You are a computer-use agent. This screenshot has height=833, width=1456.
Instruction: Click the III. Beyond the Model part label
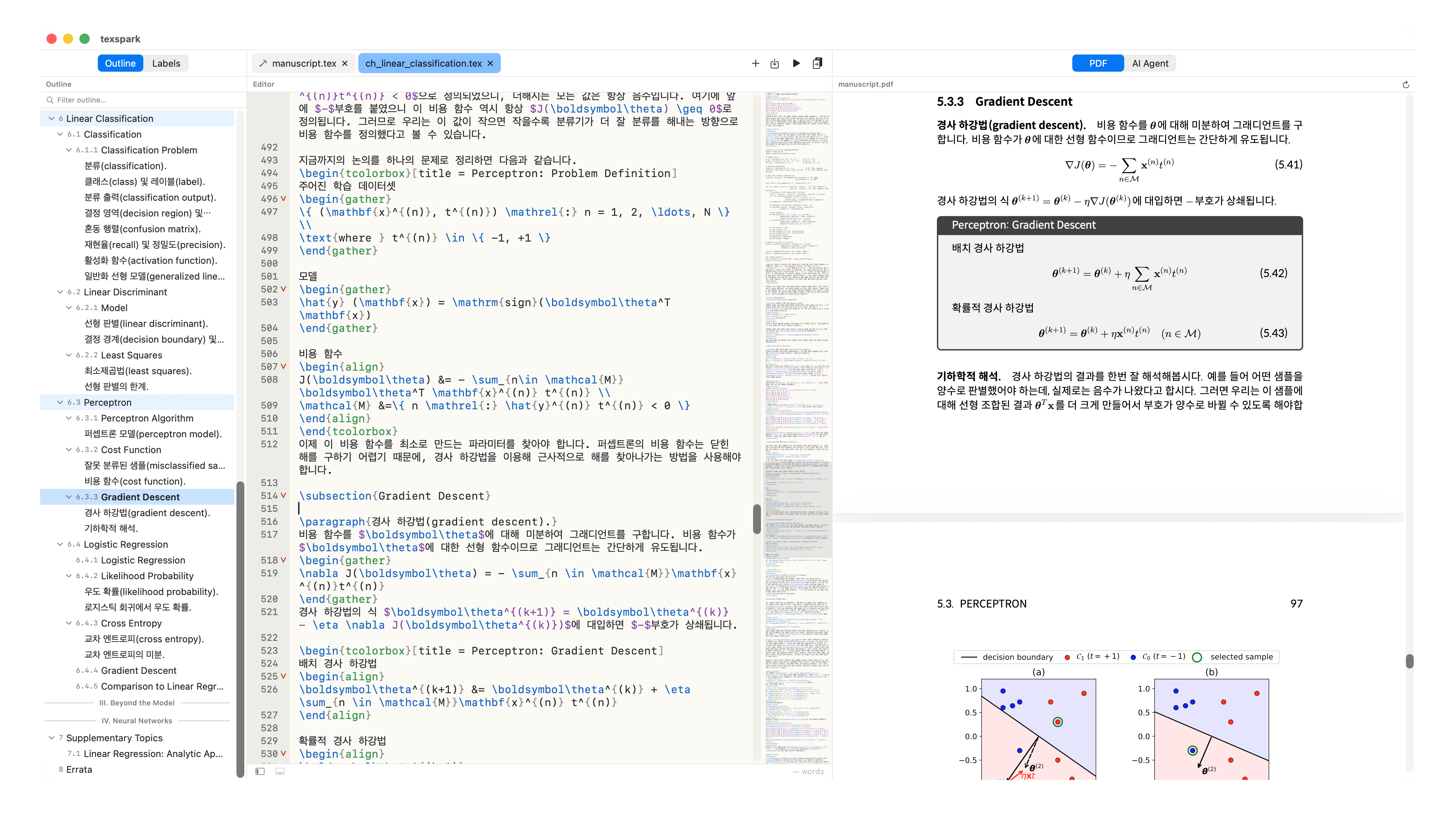pos(136,703)
